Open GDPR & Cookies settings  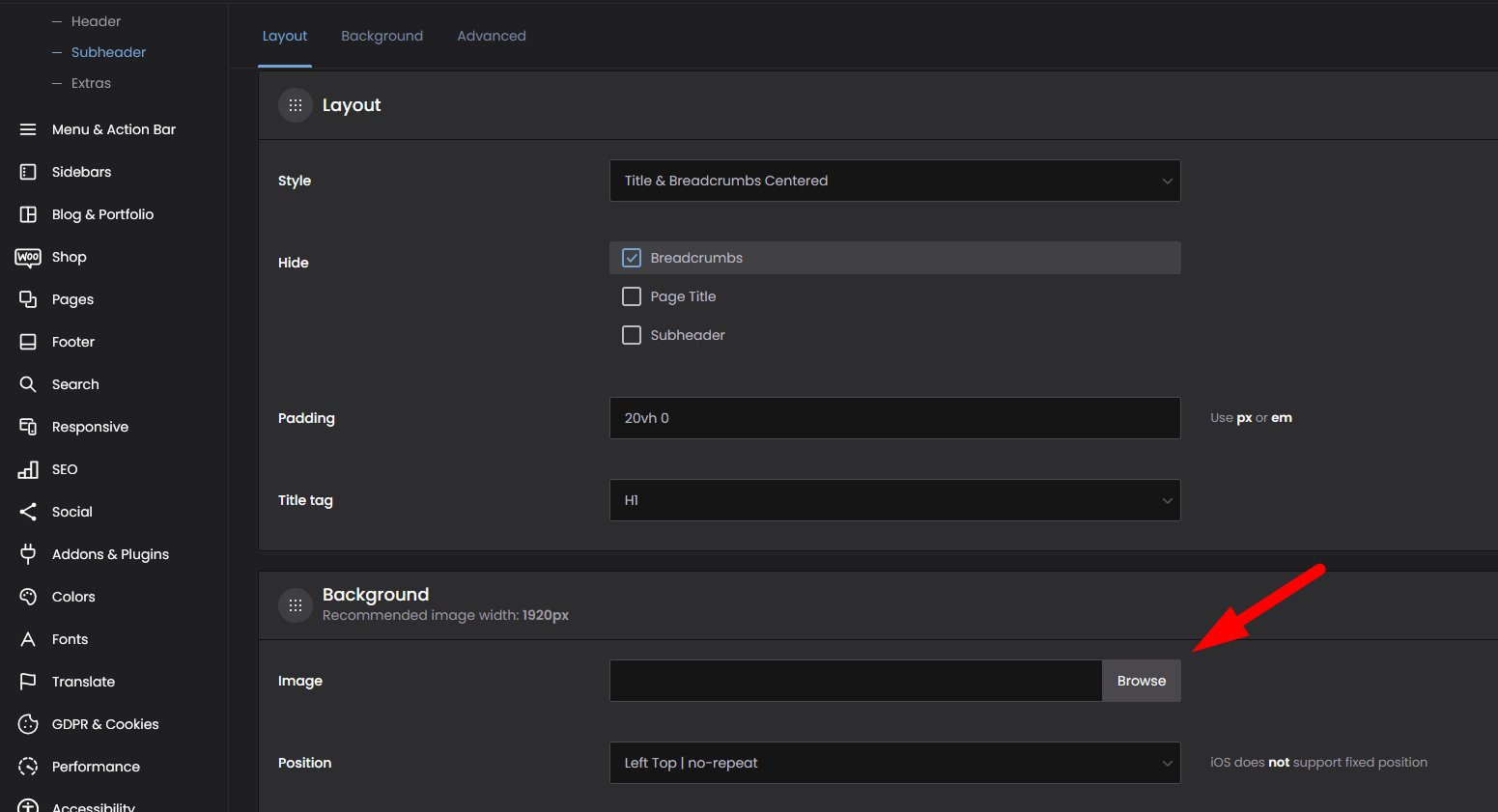tap(105, 724)
